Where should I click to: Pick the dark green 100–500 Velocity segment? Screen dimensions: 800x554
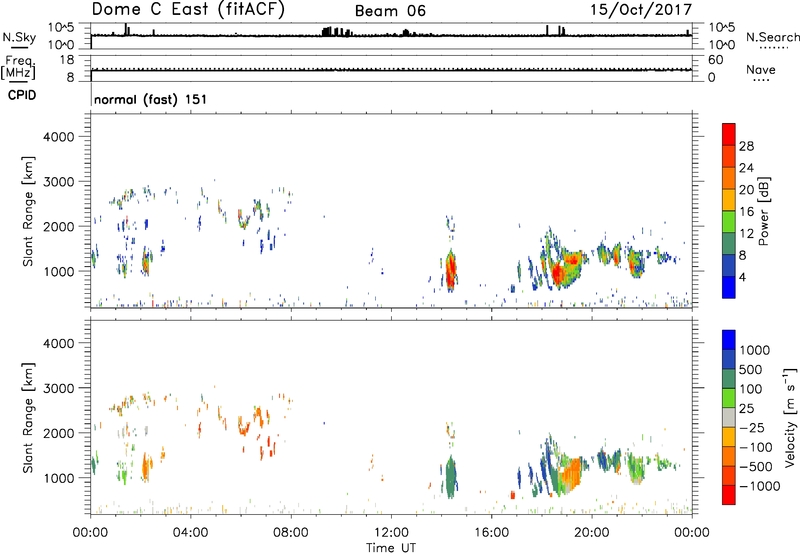(729, 379)
